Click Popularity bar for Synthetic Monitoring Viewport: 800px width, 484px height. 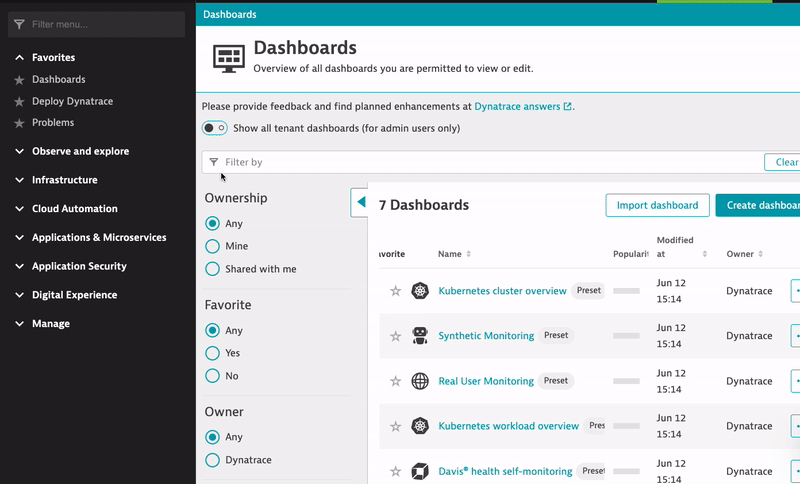626,336
